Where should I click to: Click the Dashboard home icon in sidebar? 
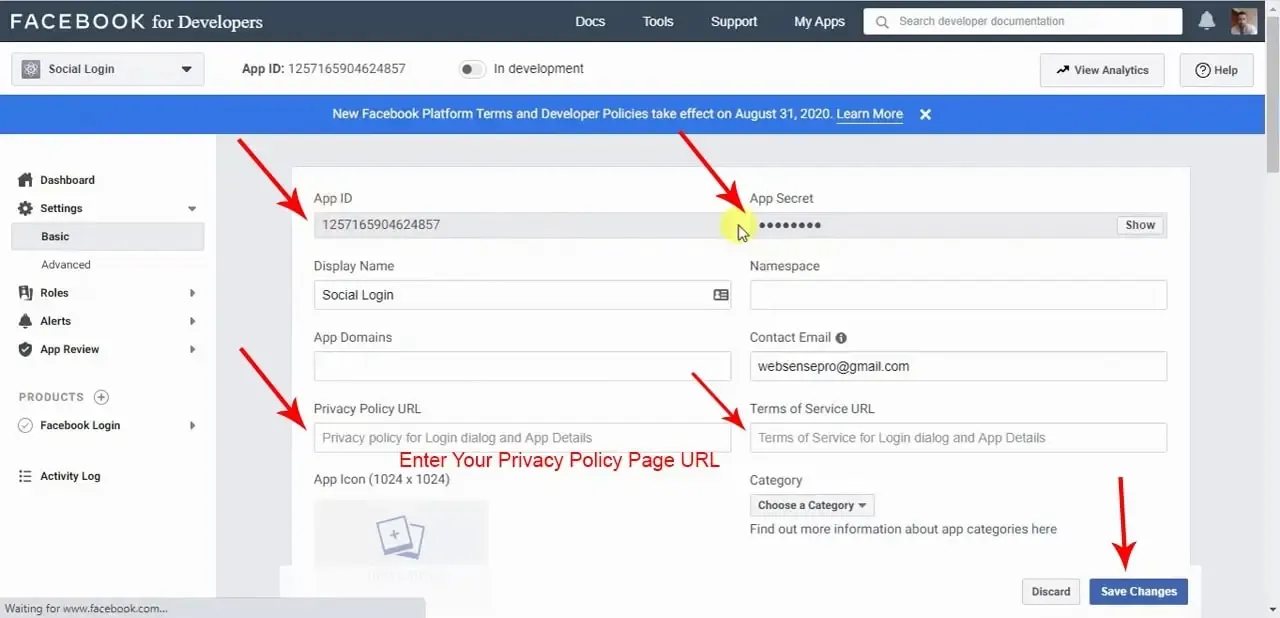tap(26, 180)
